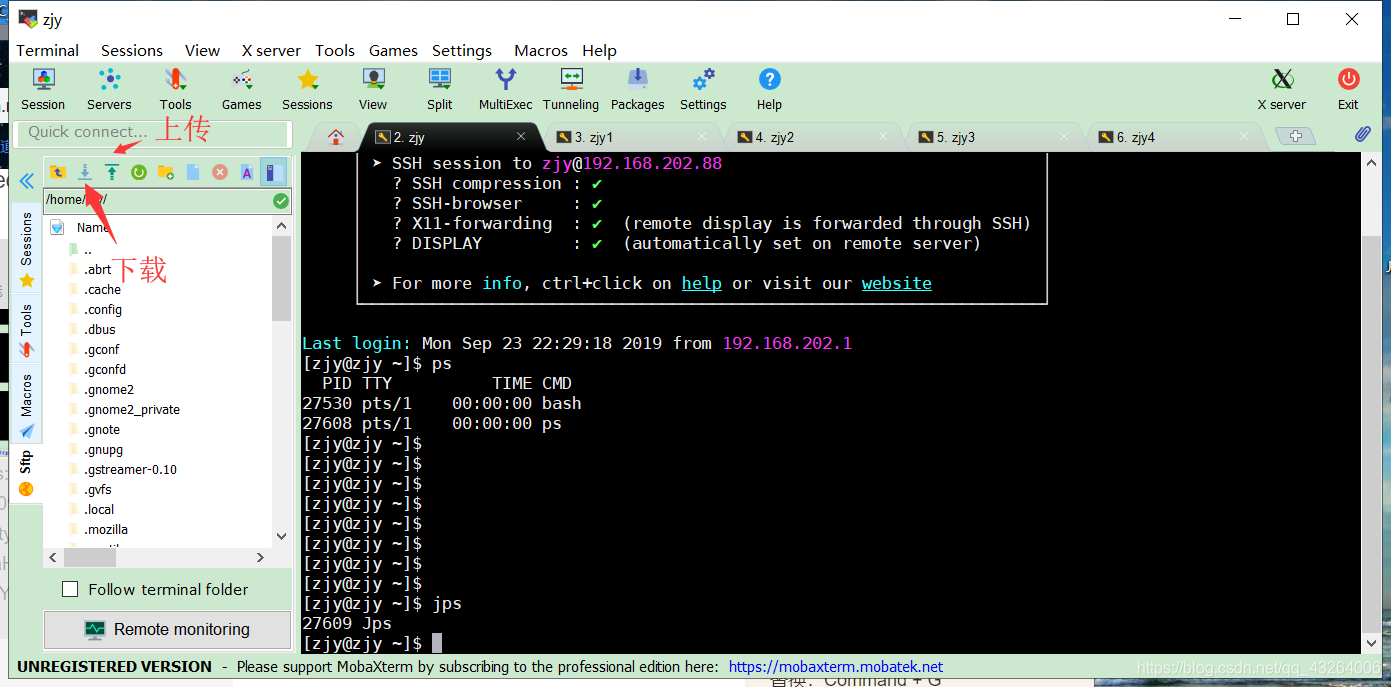Screen dimensions: 1391x687
Task: Open the Tools toolbar icon
Action: coord(175,89)
